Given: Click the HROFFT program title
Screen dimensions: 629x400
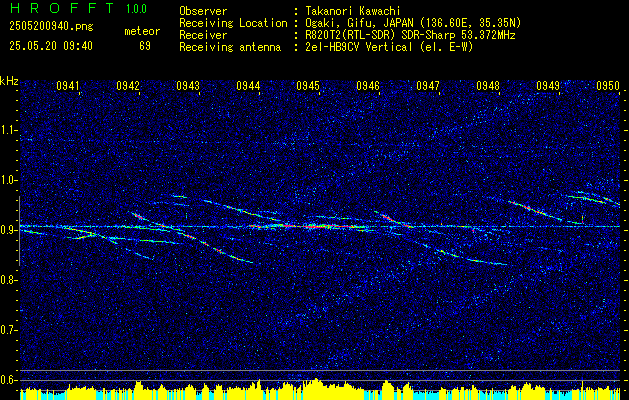Looking at the screenshot, I should (x=62, y=8).
